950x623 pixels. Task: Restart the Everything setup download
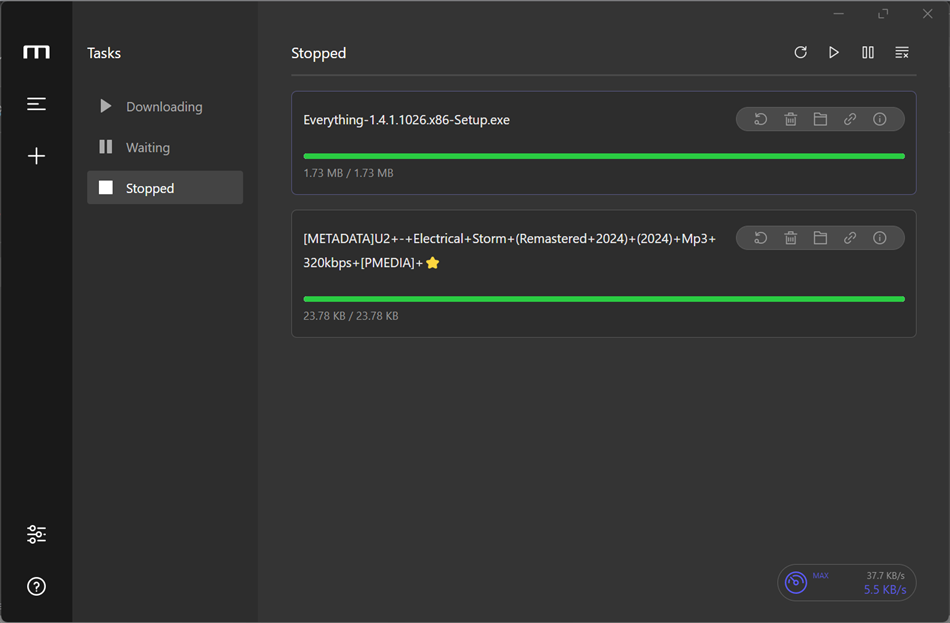point(760,119)
